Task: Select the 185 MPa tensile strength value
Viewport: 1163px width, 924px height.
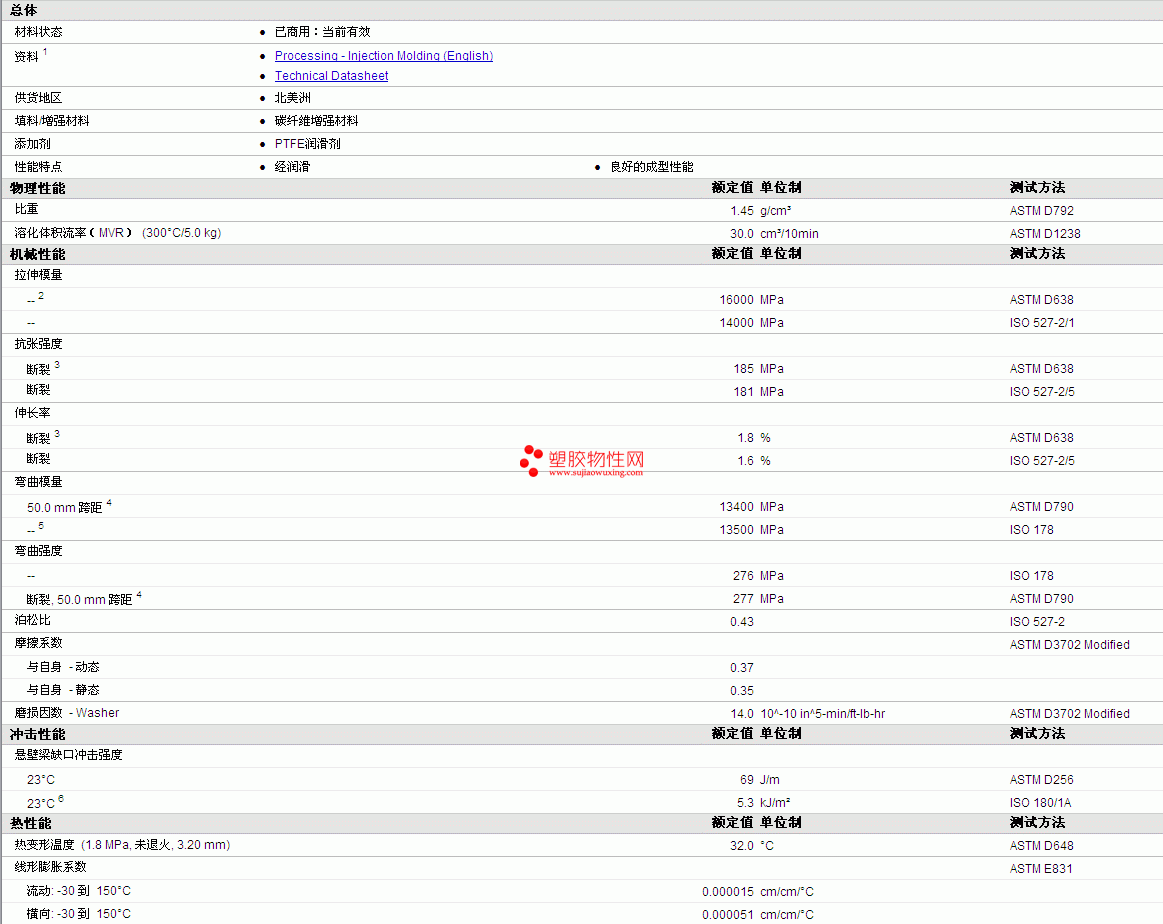Action: coord(759,369)
